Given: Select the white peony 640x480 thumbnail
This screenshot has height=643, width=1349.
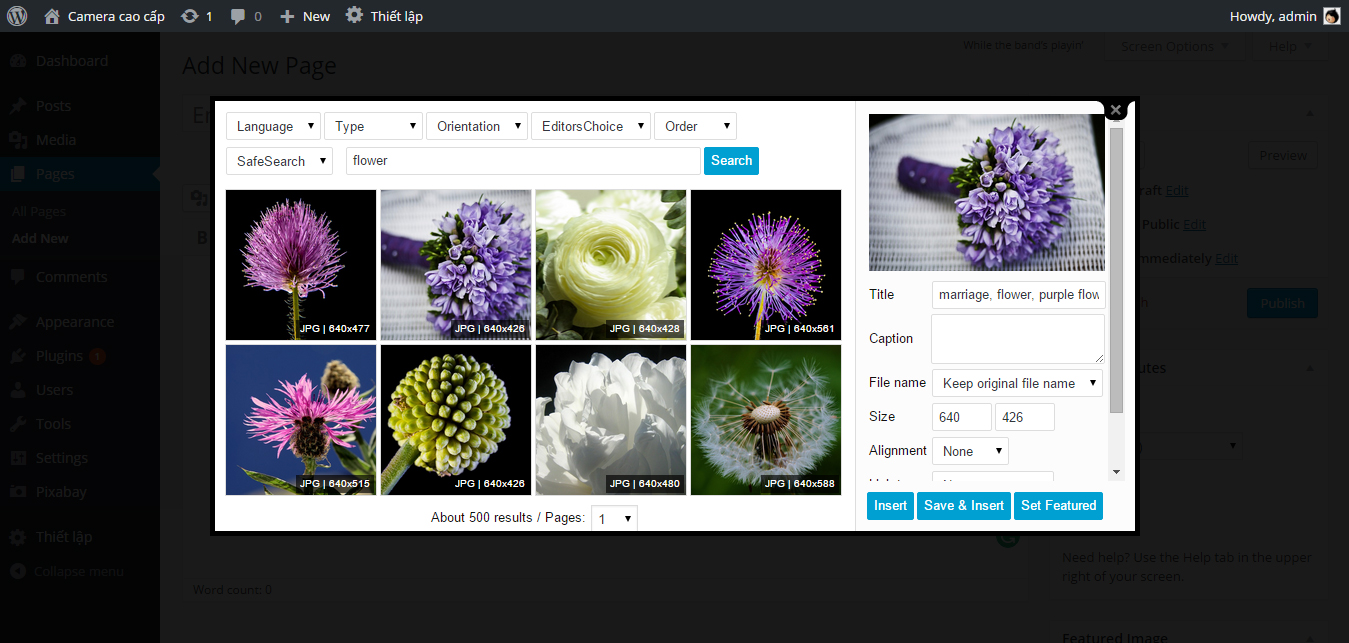Looking at the screenshot, I should coord(611,420).
